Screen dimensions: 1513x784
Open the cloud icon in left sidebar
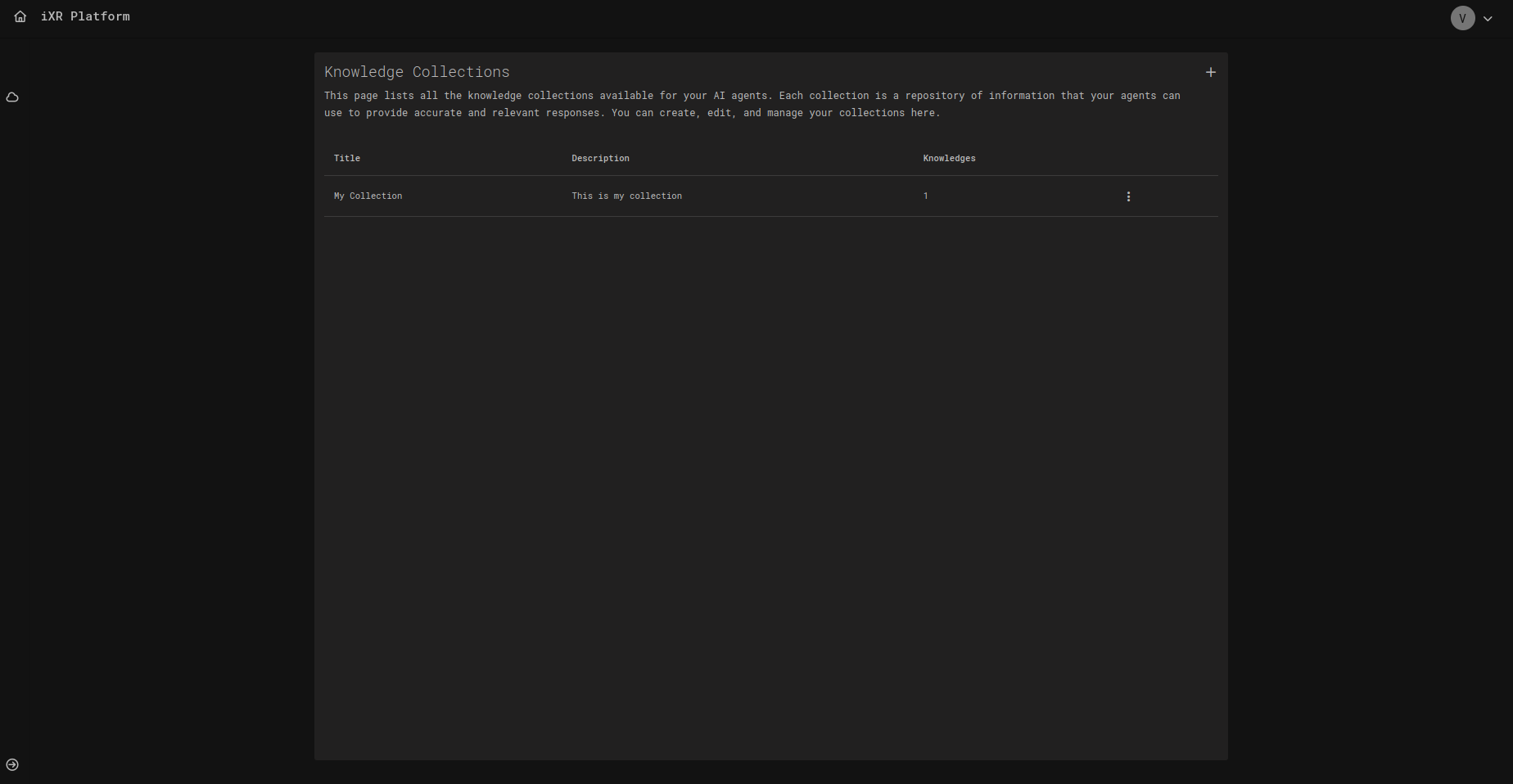(x=12, y=97)
